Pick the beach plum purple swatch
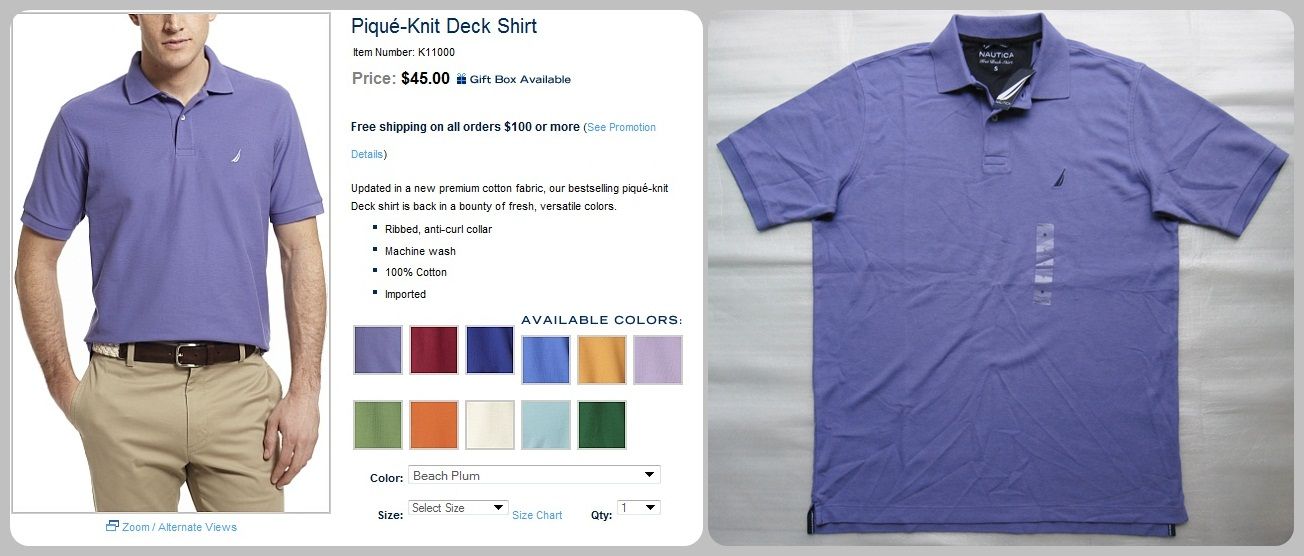Screen dimensions: 1304x556 click(378, 350)
